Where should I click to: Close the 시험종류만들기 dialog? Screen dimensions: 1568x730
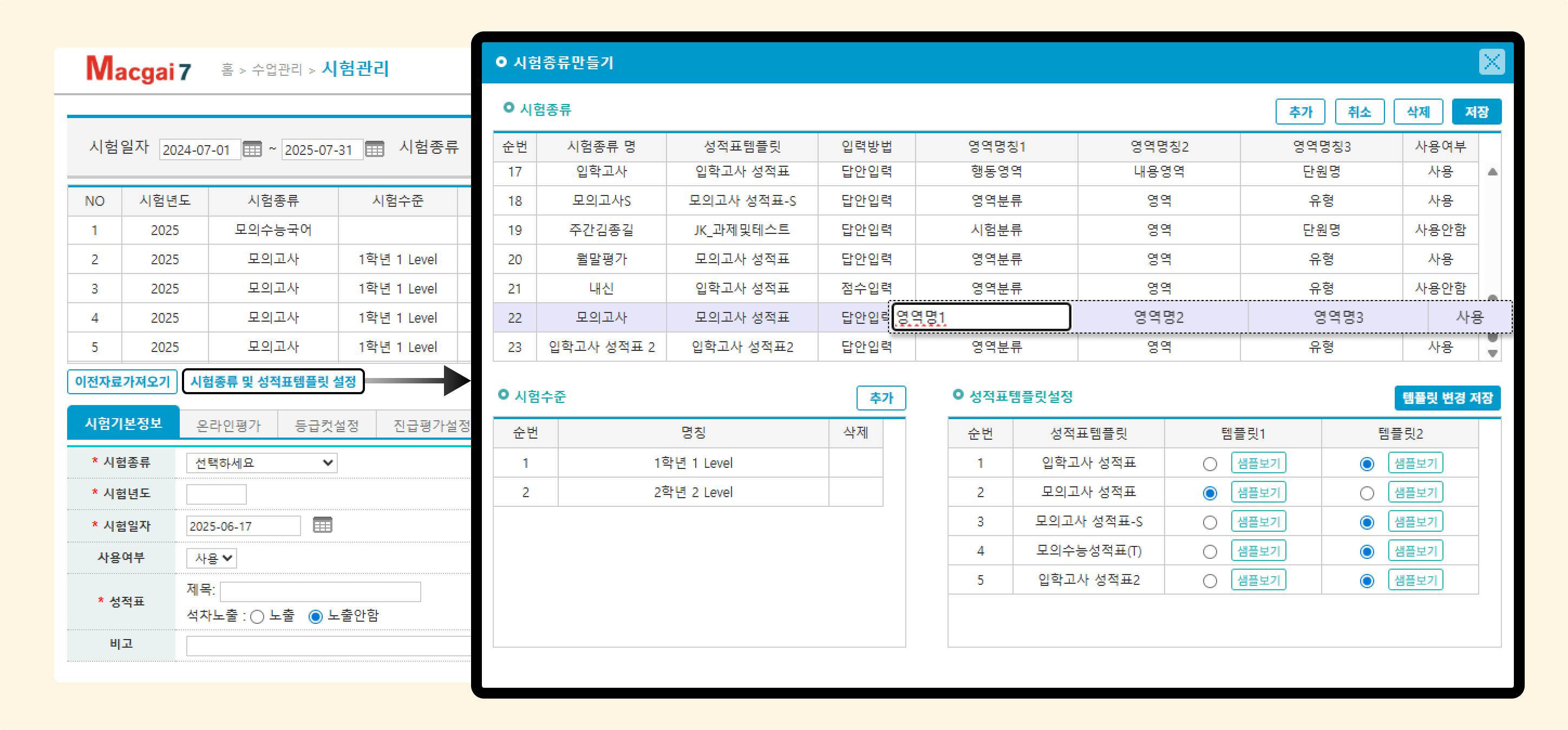click(x=1491, y=62)
